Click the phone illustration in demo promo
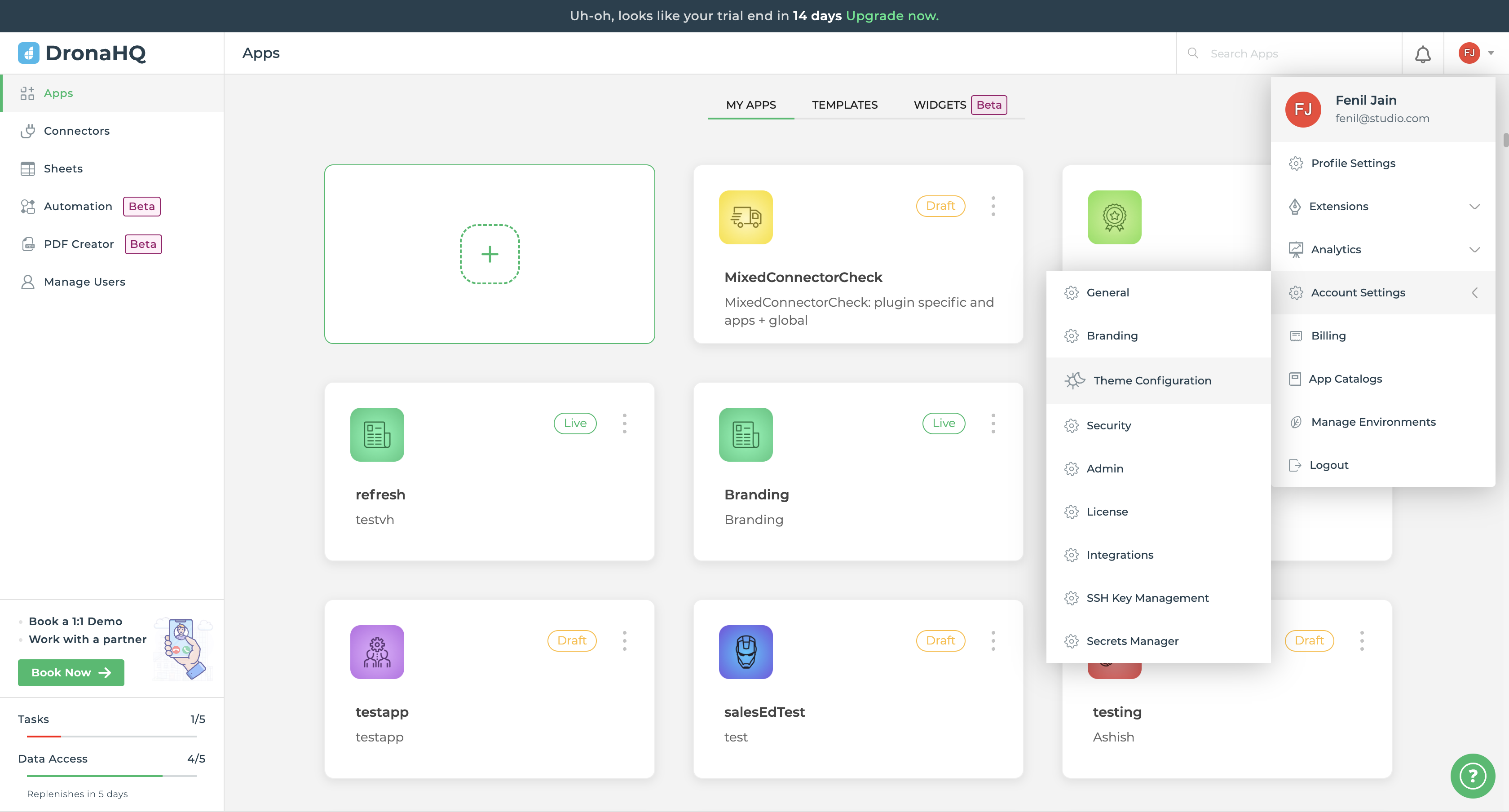 pyautogui.click(x=183, y=649)
